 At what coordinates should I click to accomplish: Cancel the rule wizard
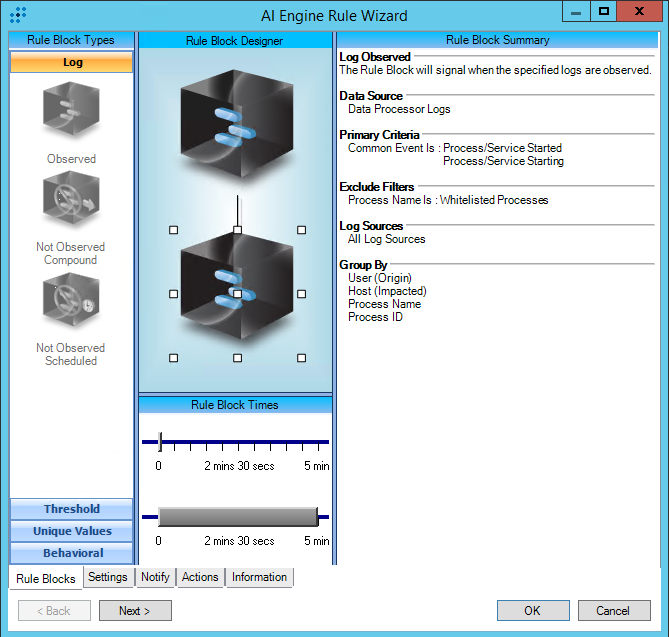pyautogui.click(x=613, y=611)
